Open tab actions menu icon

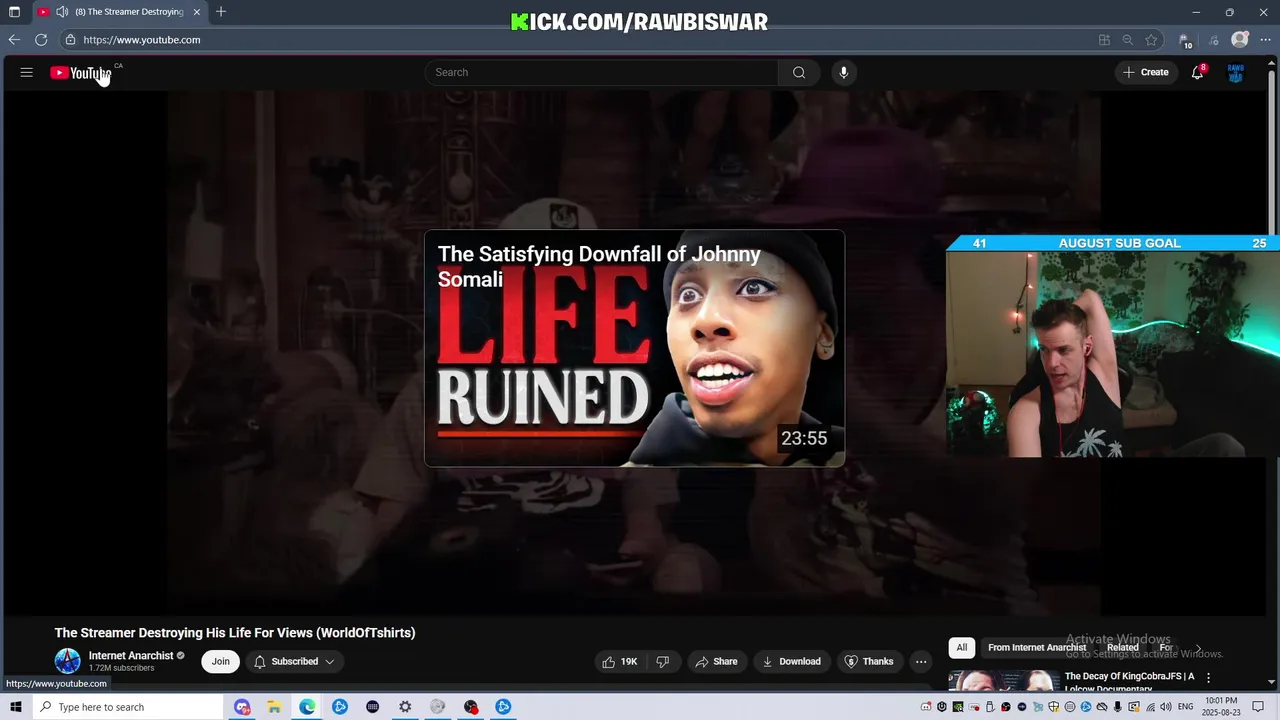point(14,12)
